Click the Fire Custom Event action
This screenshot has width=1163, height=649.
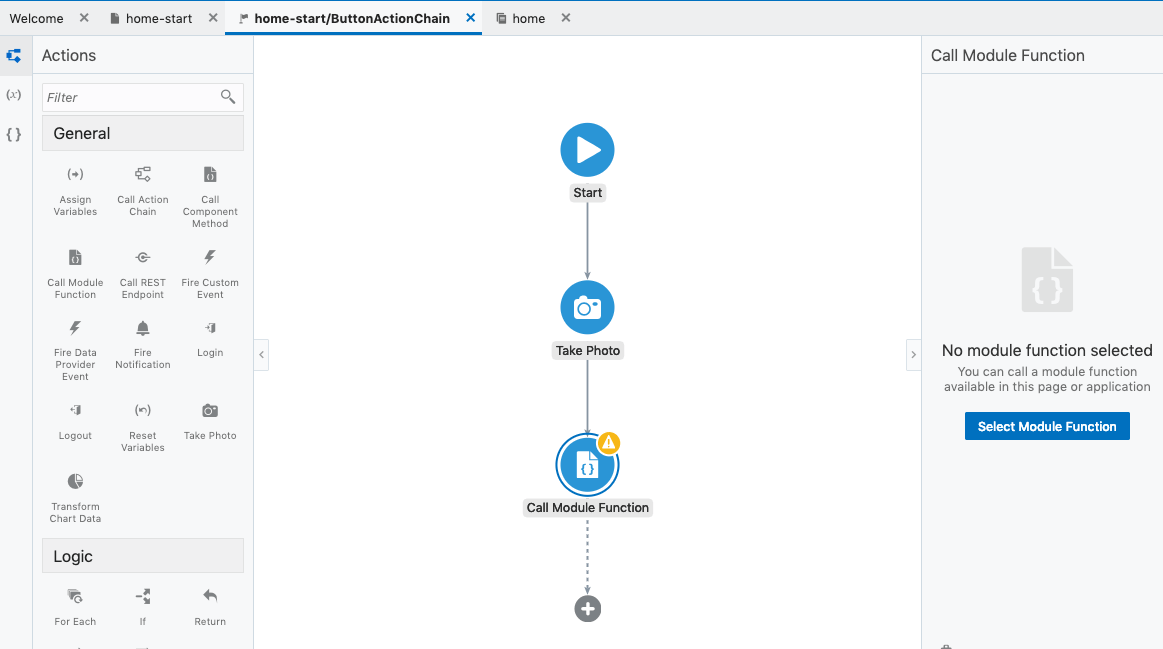click(210, 258)
